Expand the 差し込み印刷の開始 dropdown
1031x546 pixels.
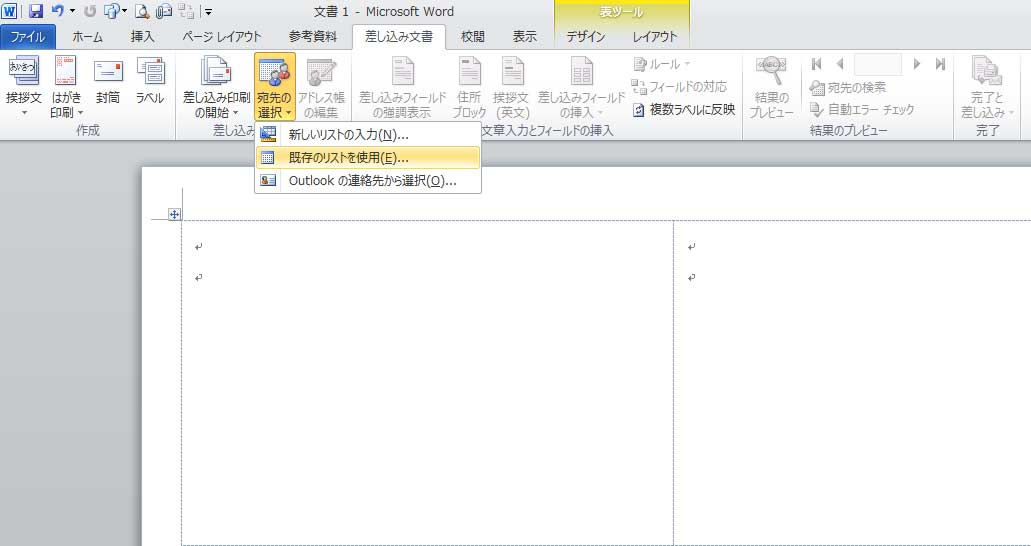(216, 88)
